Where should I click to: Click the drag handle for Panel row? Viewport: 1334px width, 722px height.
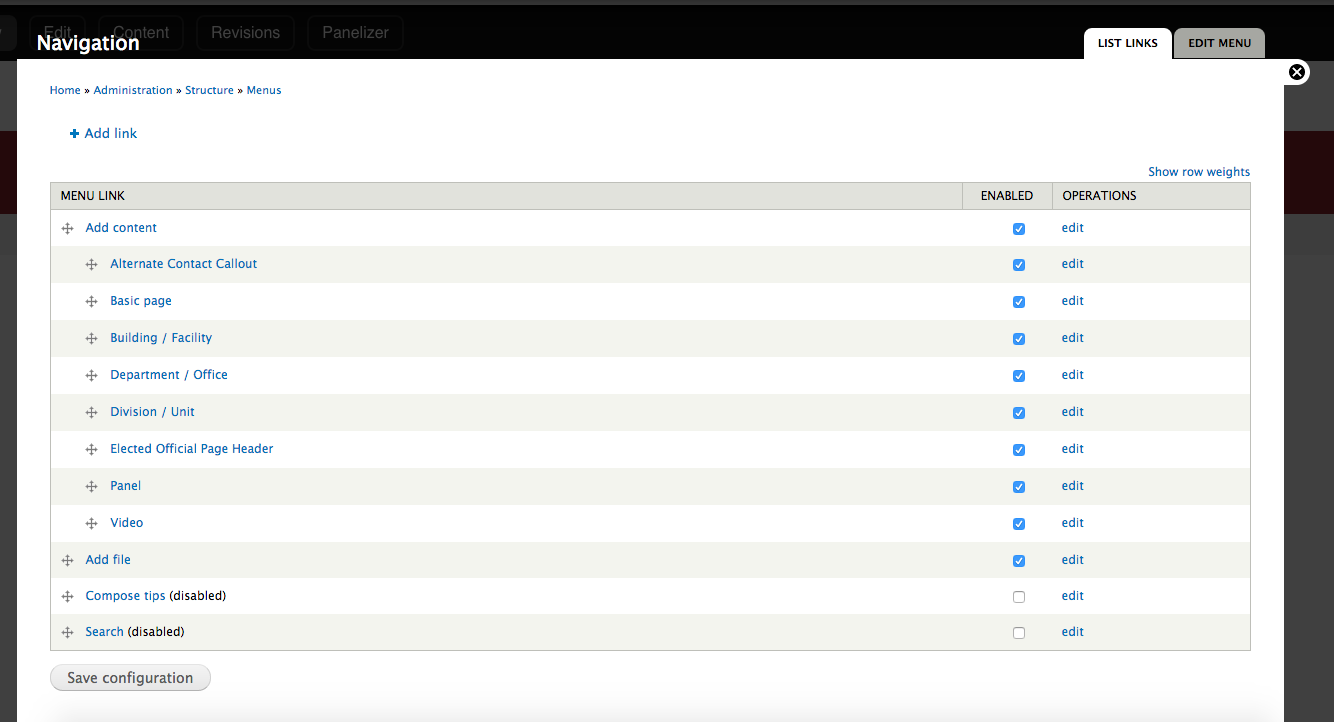92,487
